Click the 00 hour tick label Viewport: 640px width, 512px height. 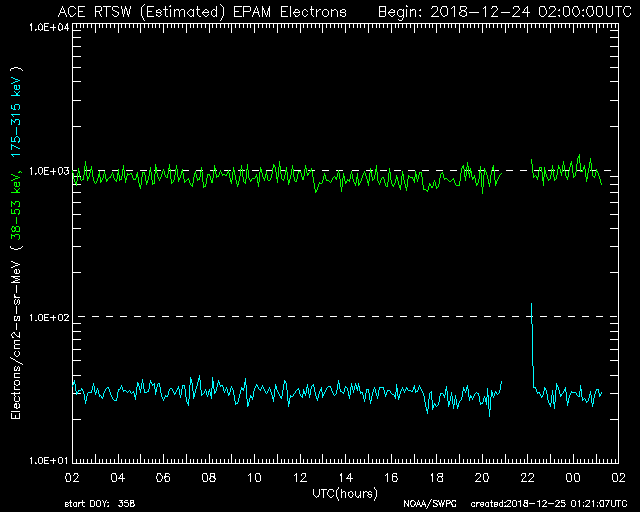[573, 477]
